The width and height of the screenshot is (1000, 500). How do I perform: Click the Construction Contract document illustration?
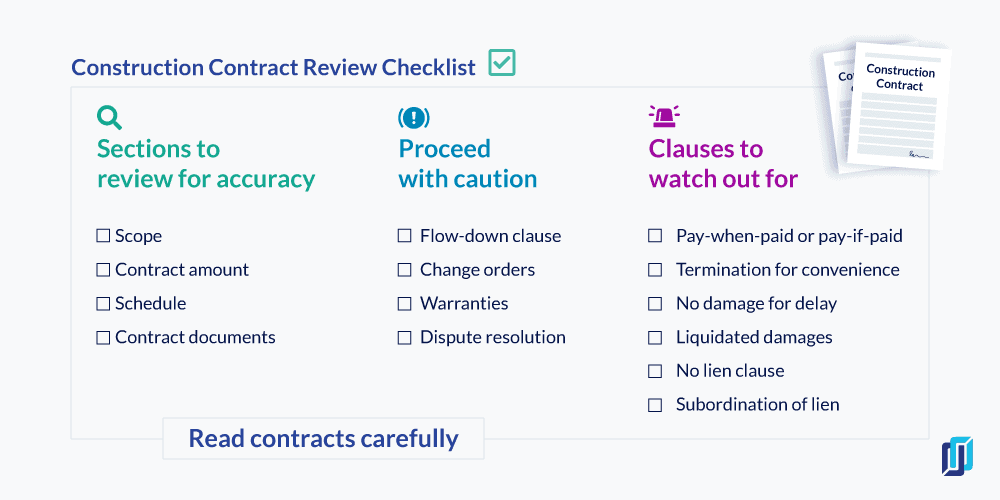887,107
